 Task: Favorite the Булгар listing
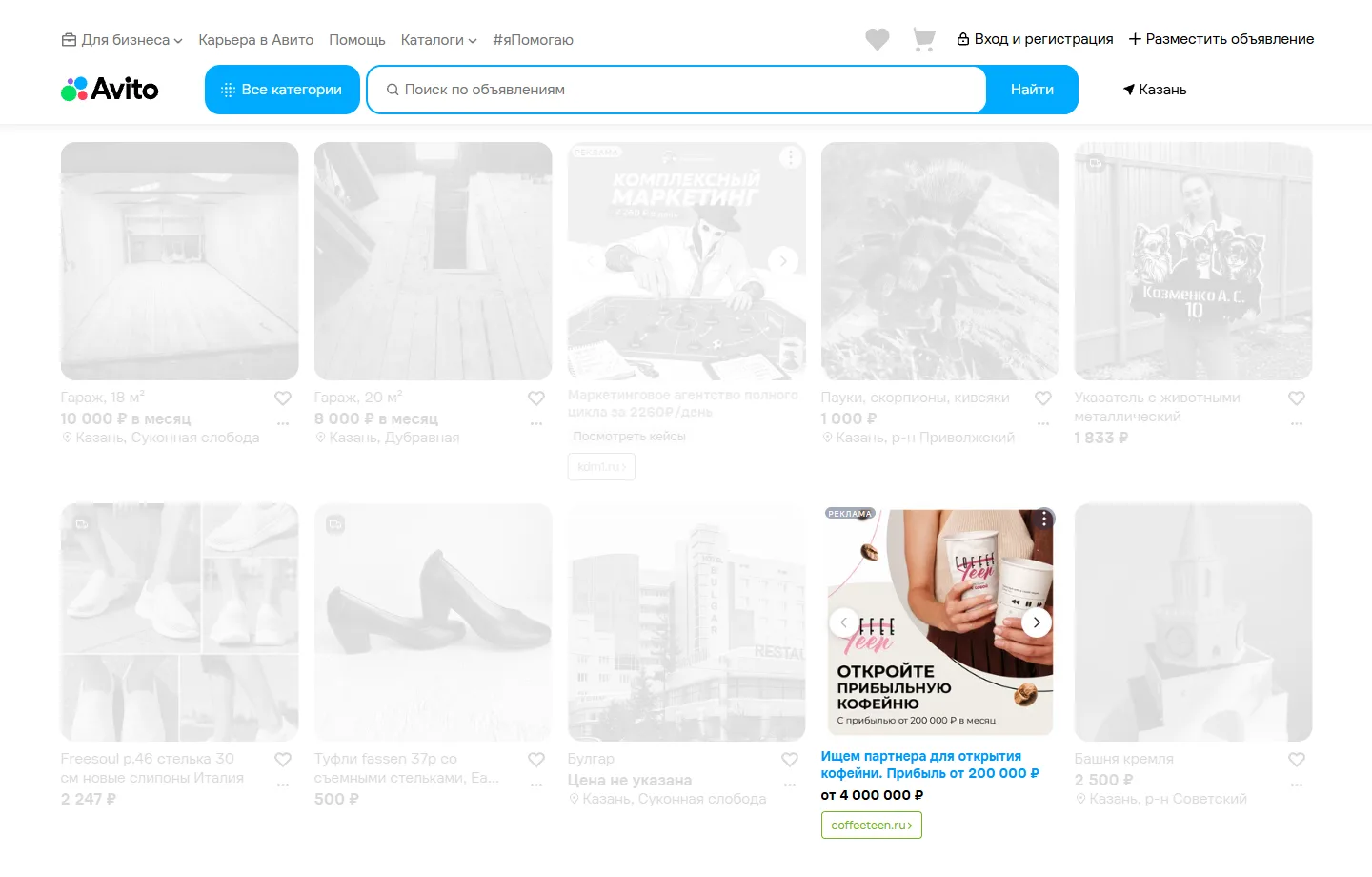click(x=790, y=760)
